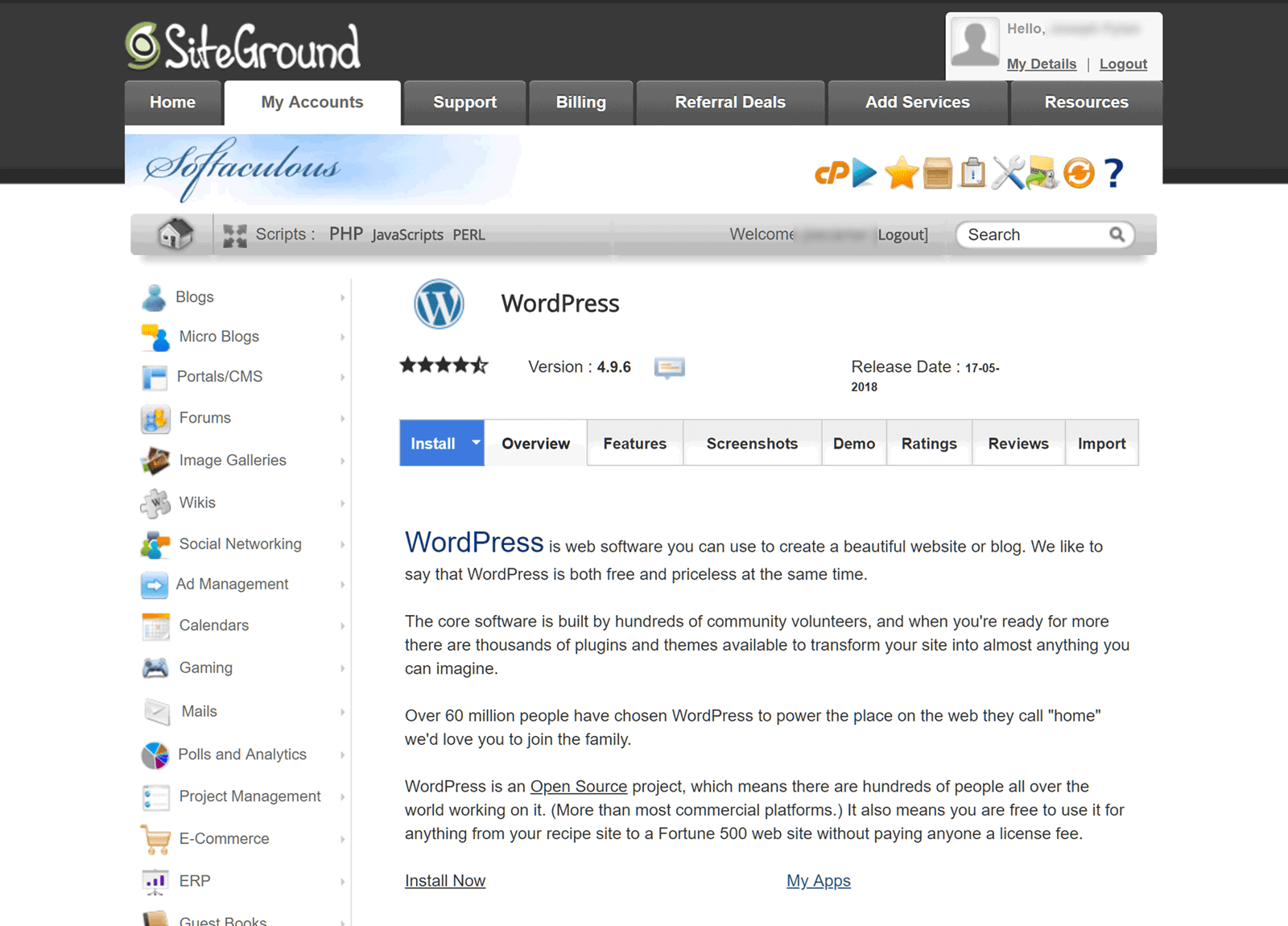Expand the Social Networking category arrow
1288x926 pixels.
pyautogui.click(x=342, y=544)
